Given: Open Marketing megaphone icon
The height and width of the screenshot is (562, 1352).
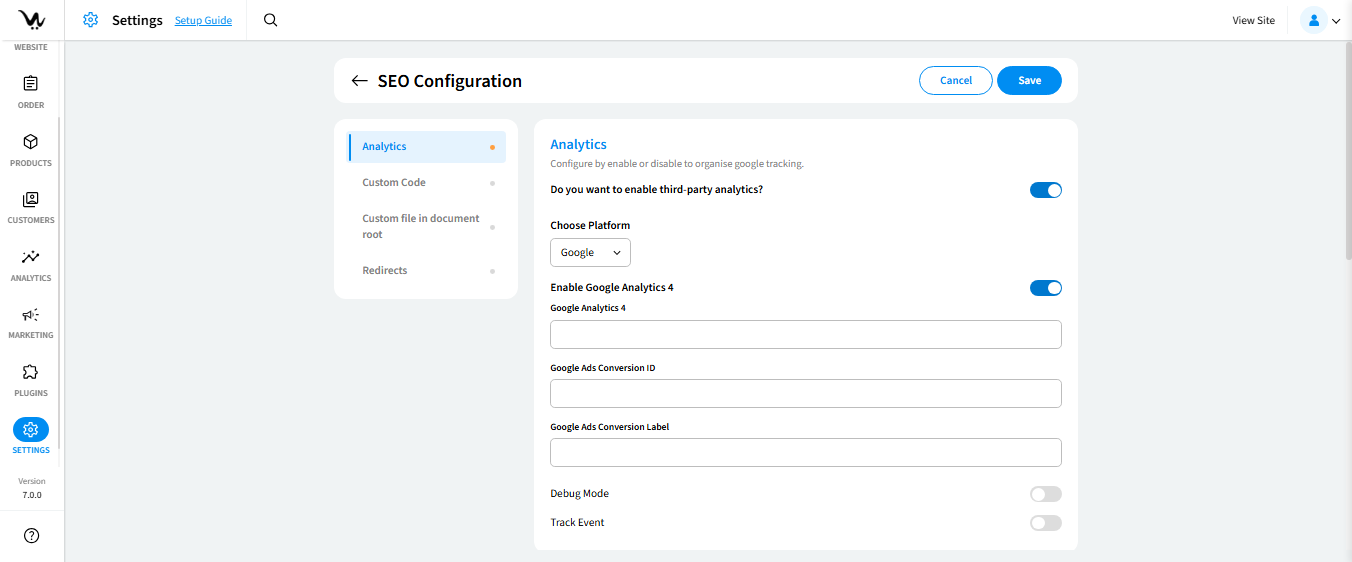Looking at the screenshot, I should click(x=31, y=314).
